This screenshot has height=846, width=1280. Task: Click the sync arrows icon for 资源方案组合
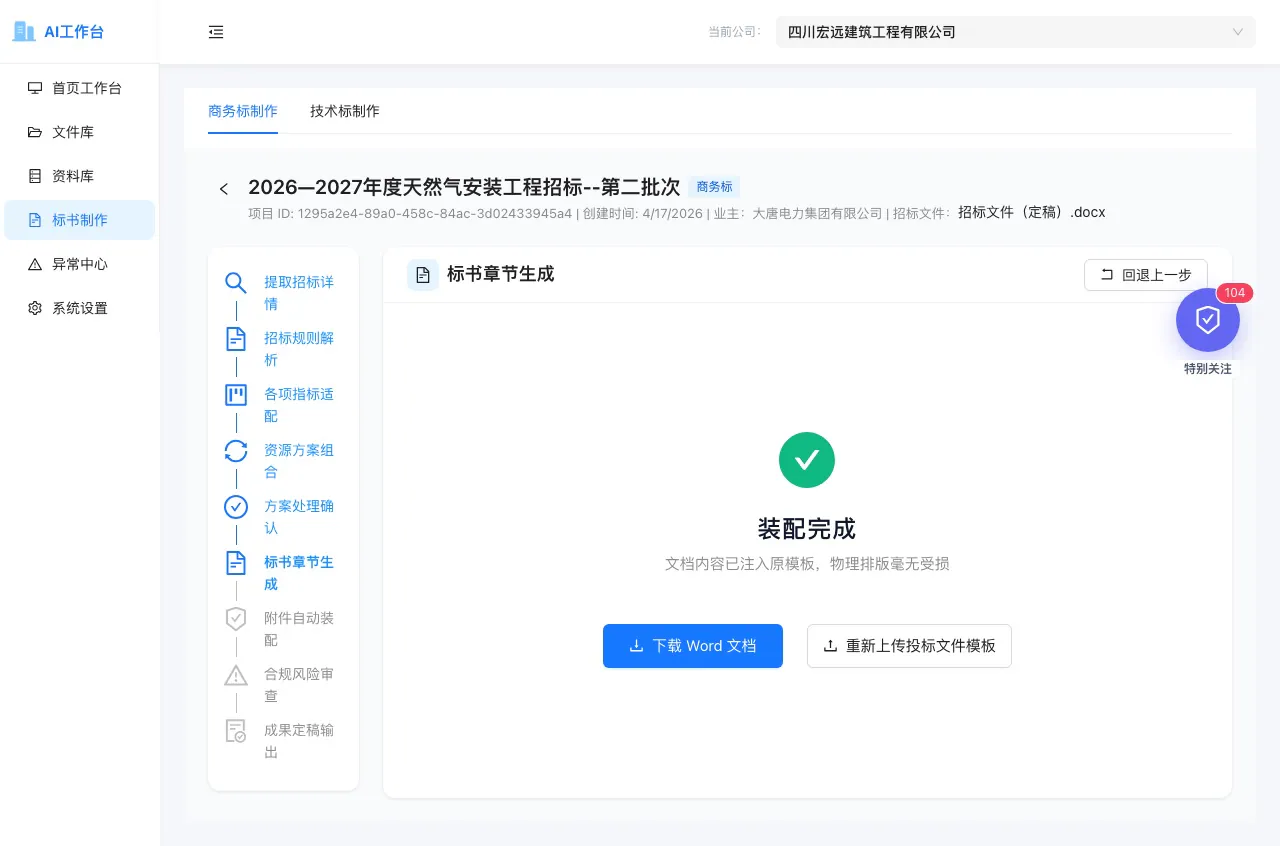pyautogui.click(x=236, y=451)
